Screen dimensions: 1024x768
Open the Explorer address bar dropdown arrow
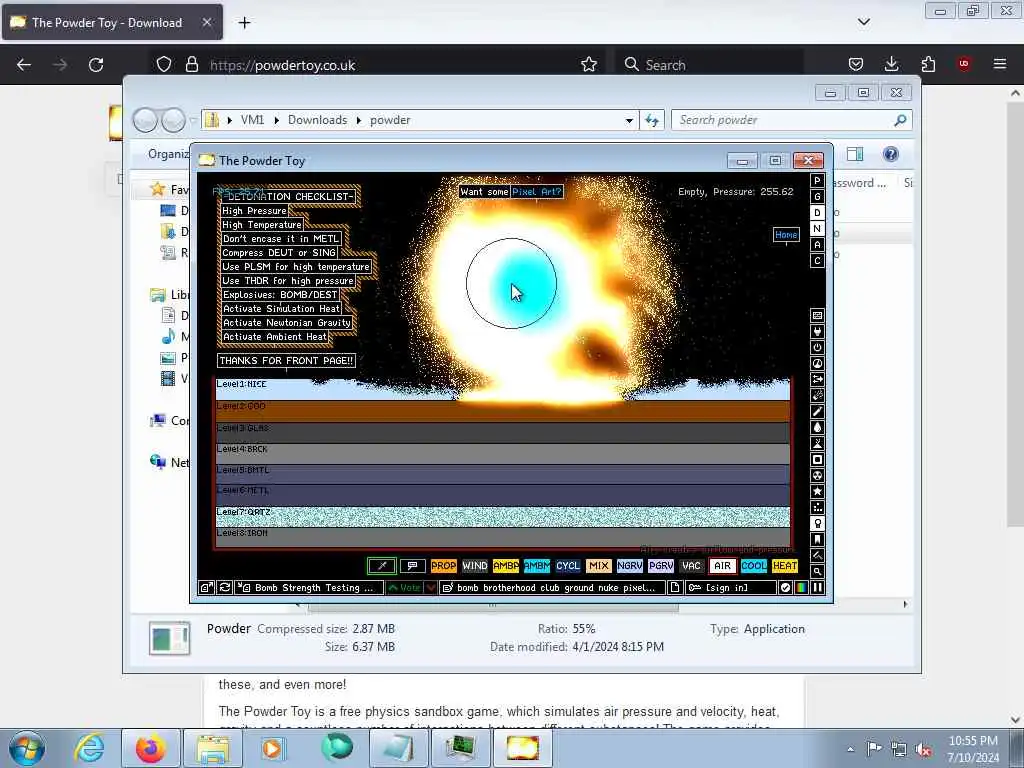[x=629, y=120]
